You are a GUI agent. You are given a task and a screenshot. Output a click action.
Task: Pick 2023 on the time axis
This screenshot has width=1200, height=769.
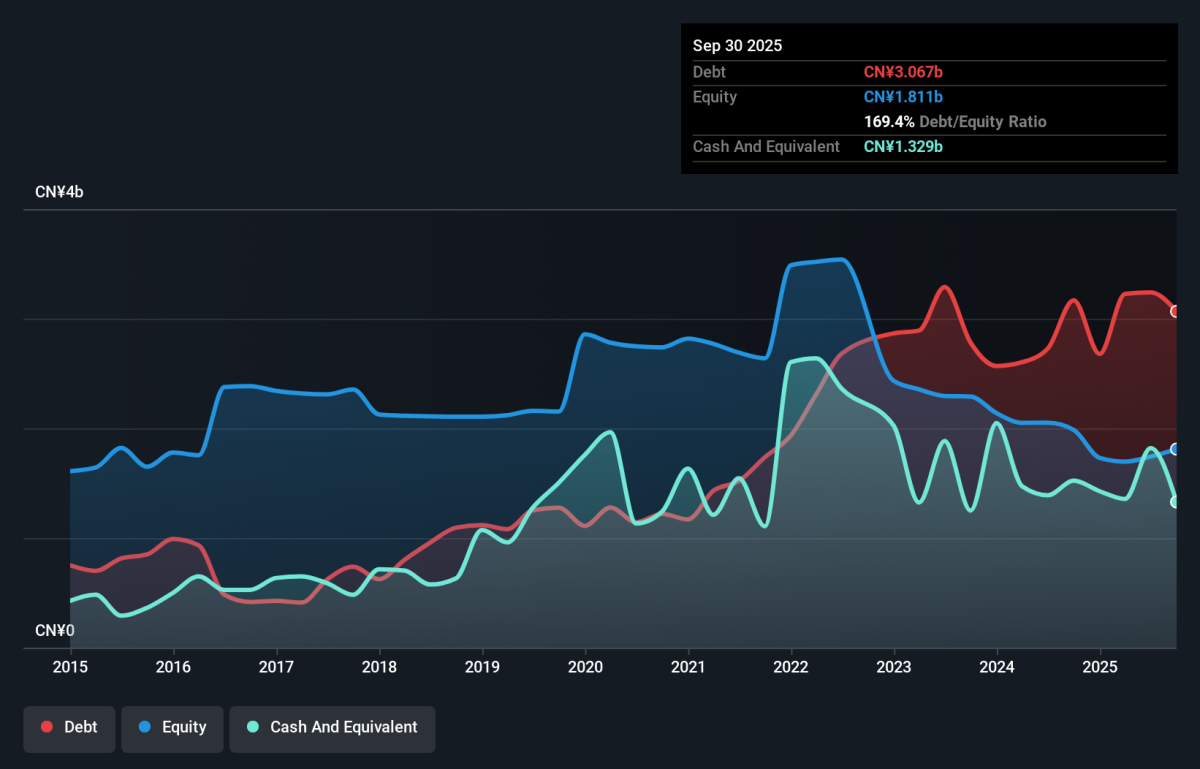click(x=894, y=667)
